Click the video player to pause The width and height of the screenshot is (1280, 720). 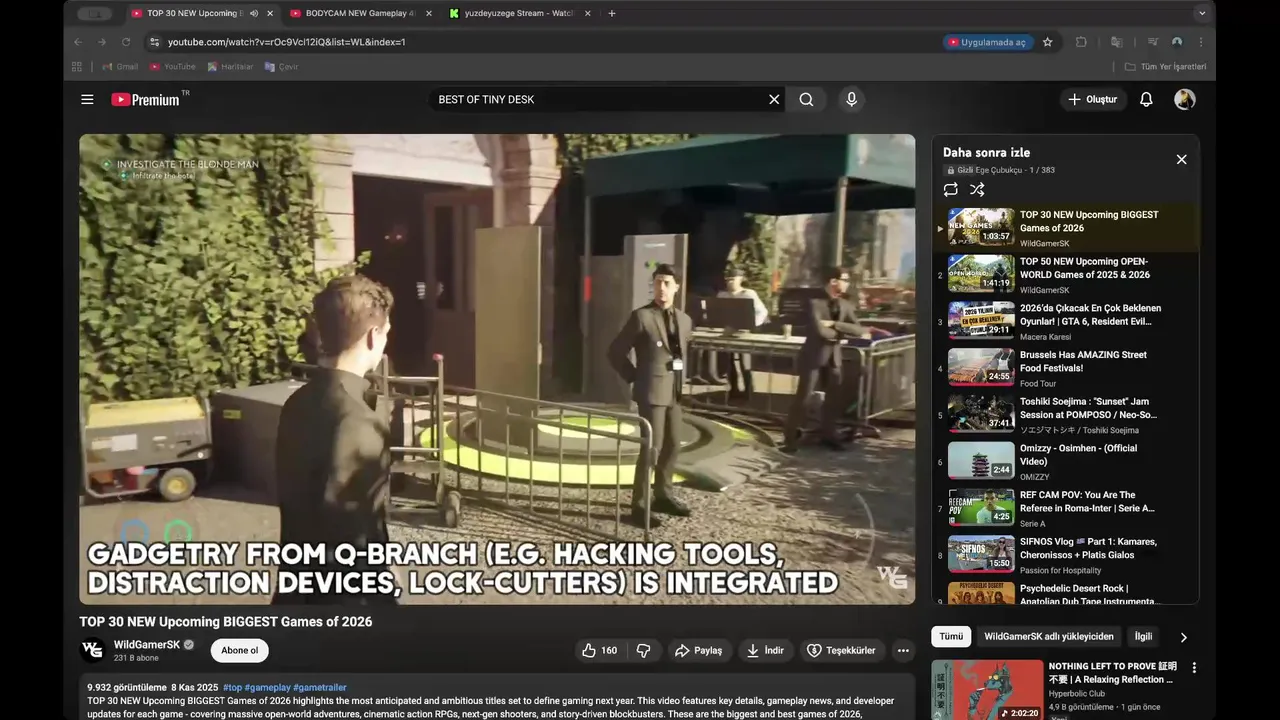[x=497, y=369]
